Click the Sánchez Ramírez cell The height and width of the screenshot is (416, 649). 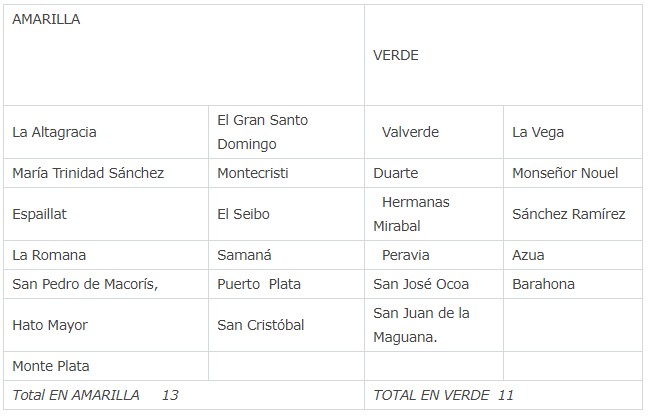click(569, 214)
